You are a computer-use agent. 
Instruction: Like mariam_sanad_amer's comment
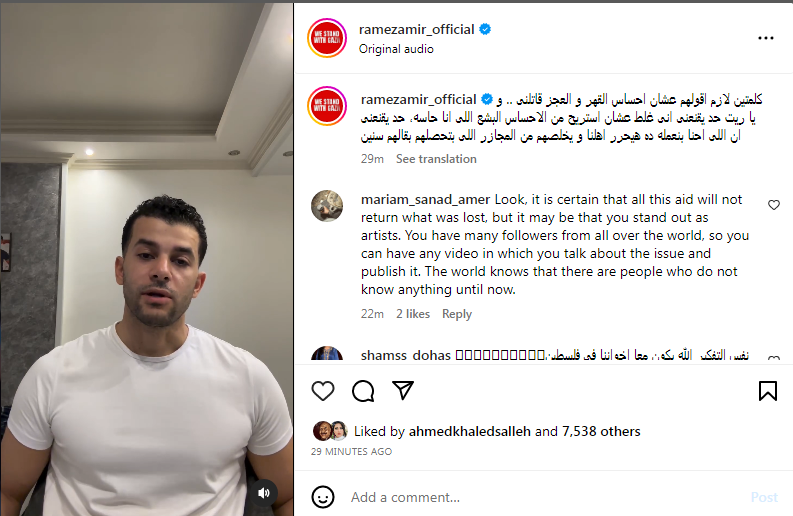pos(774,205)
